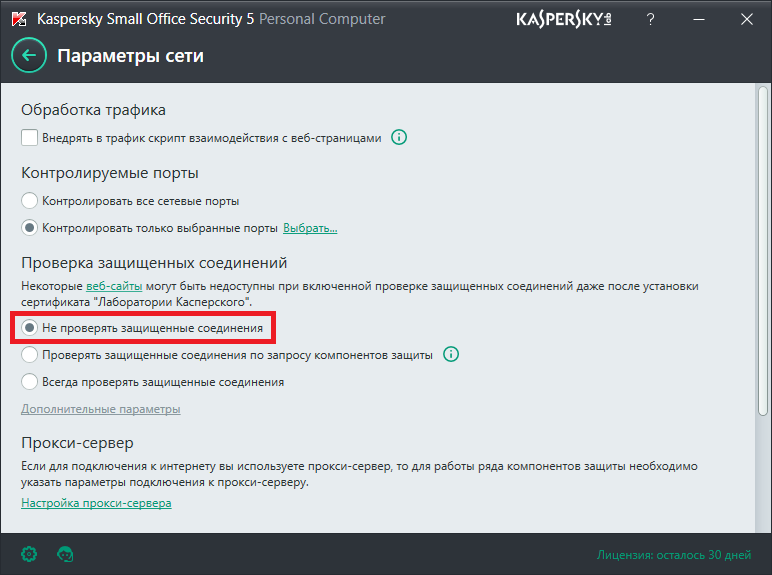The height and width of the screenshot is (575, 772).
Task: Select 'Контролировать все сетевые порты' radio button
Action: (30, 201)
